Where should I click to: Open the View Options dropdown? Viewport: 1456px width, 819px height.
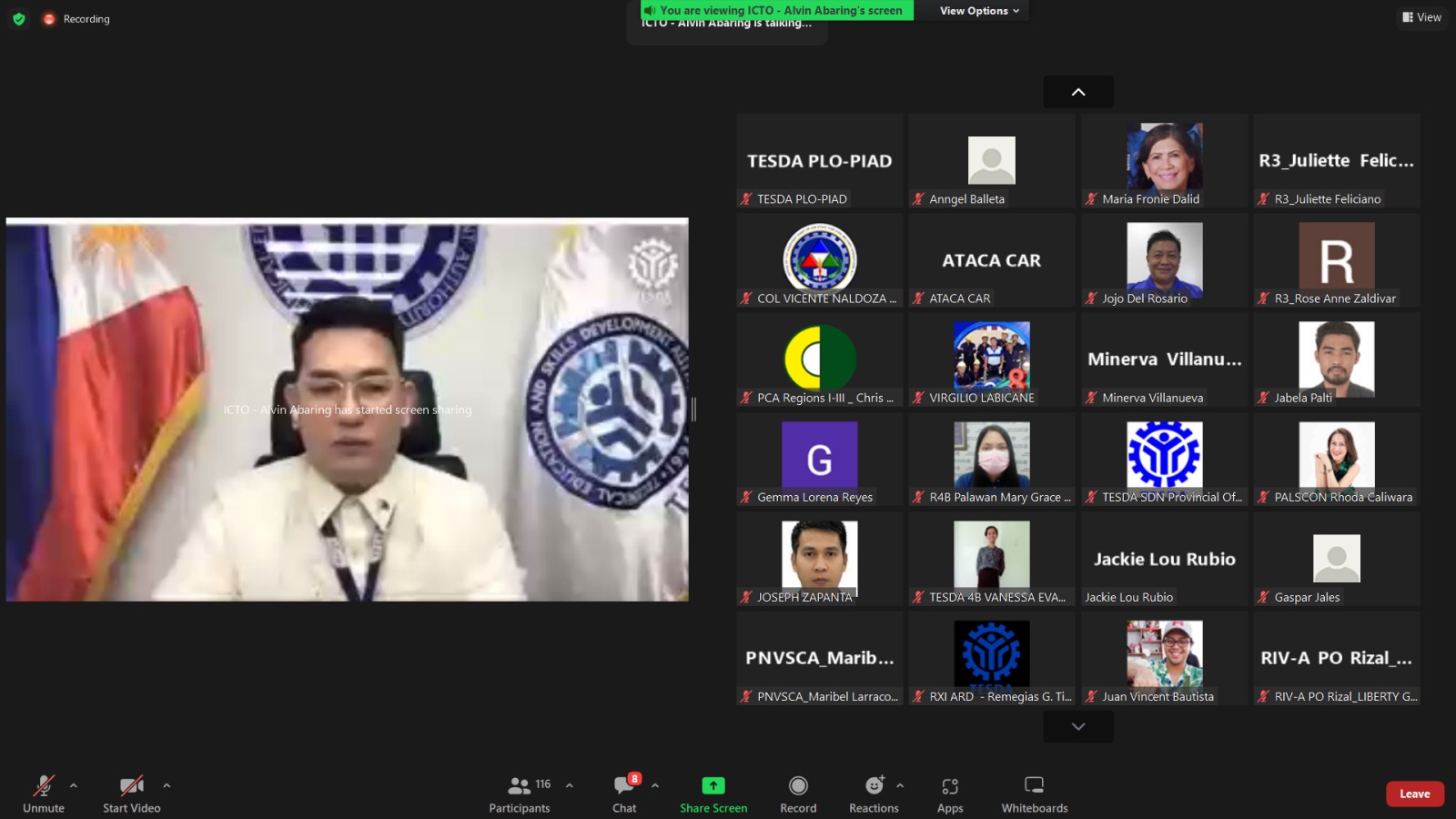pos(973,10)
